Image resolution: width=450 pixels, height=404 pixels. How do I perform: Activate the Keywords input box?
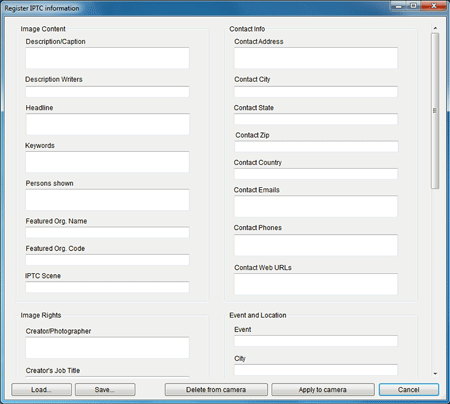click(x=107, y=162)
